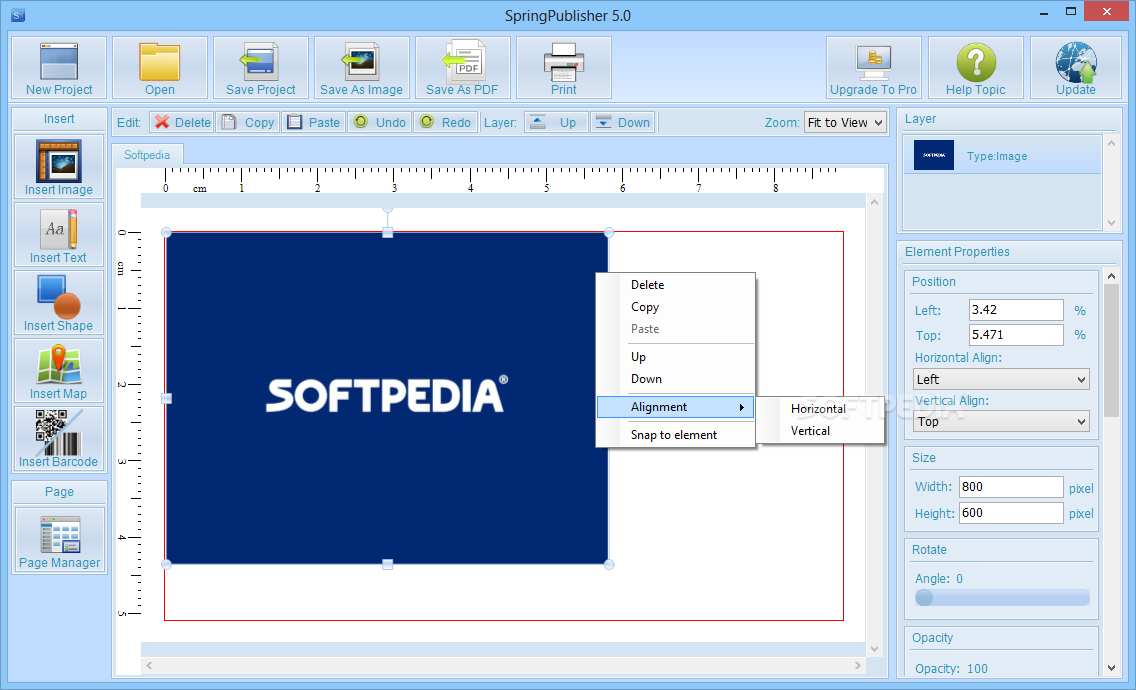Open the Help Topic
Image resolution: width=1136 pixels, height=690 pixels.
pyautogui.click(x=976, y=68)
